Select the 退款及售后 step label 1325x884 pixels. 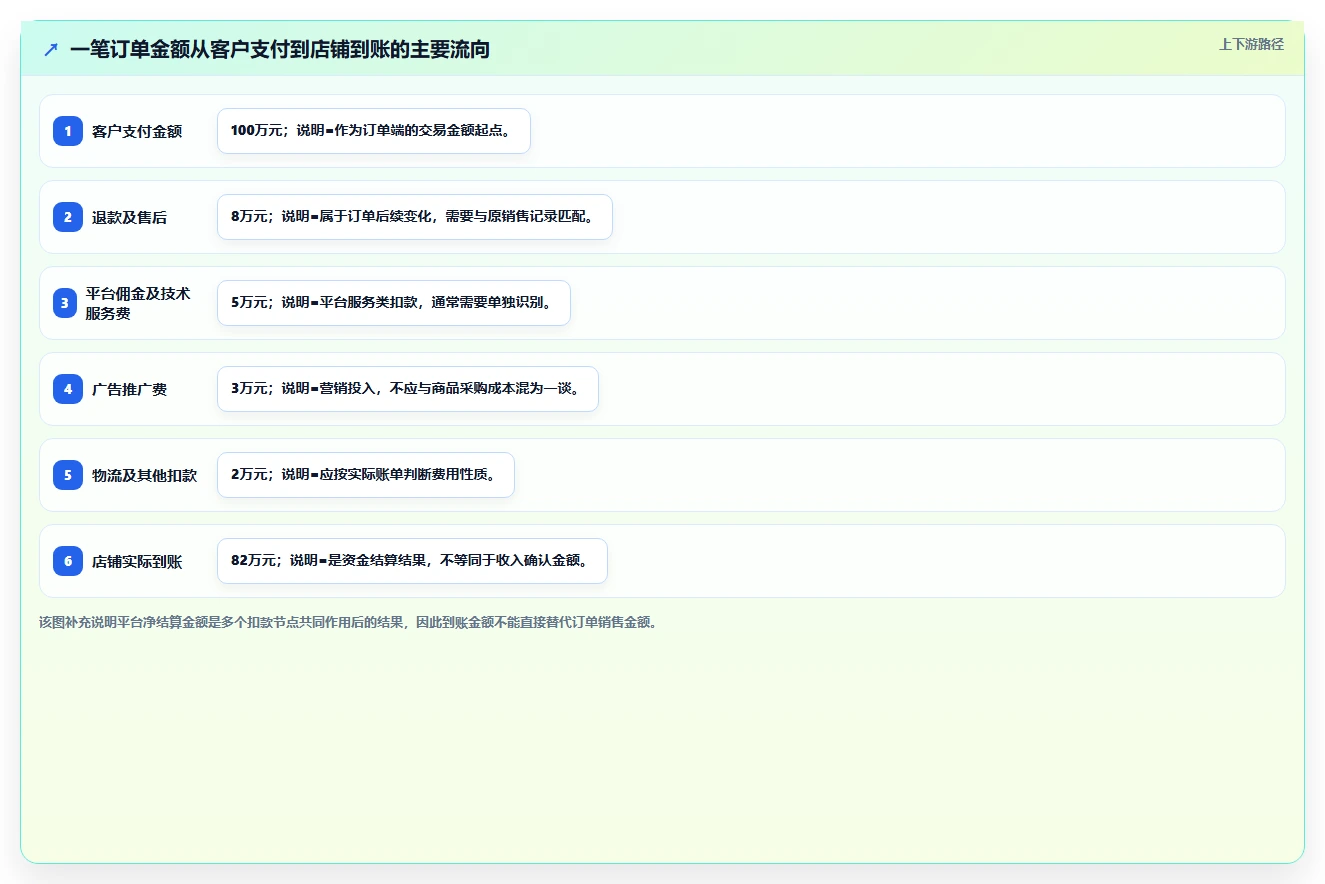pos(129,217)
